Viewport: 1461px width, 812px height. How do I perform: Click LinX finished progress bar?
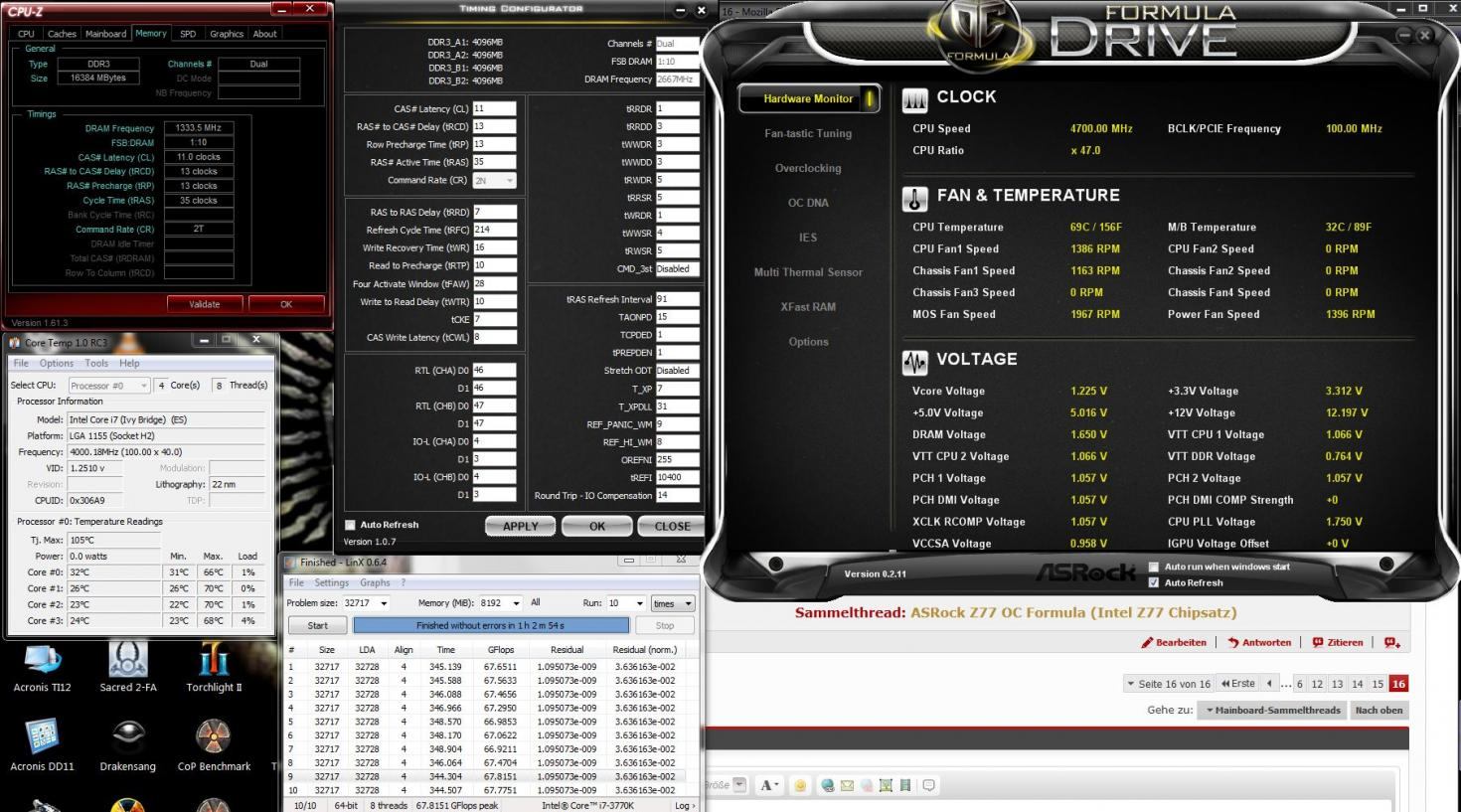click(491, 626)
